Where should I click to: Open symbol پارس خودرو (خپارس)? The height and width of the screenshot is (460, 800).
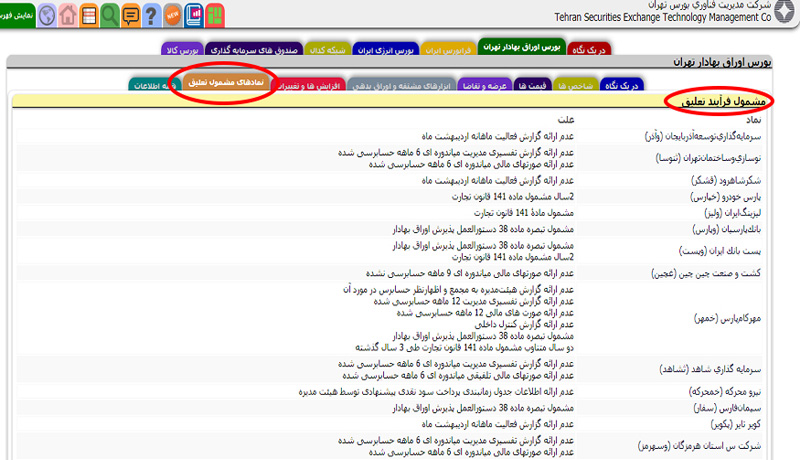coord(726,196)
